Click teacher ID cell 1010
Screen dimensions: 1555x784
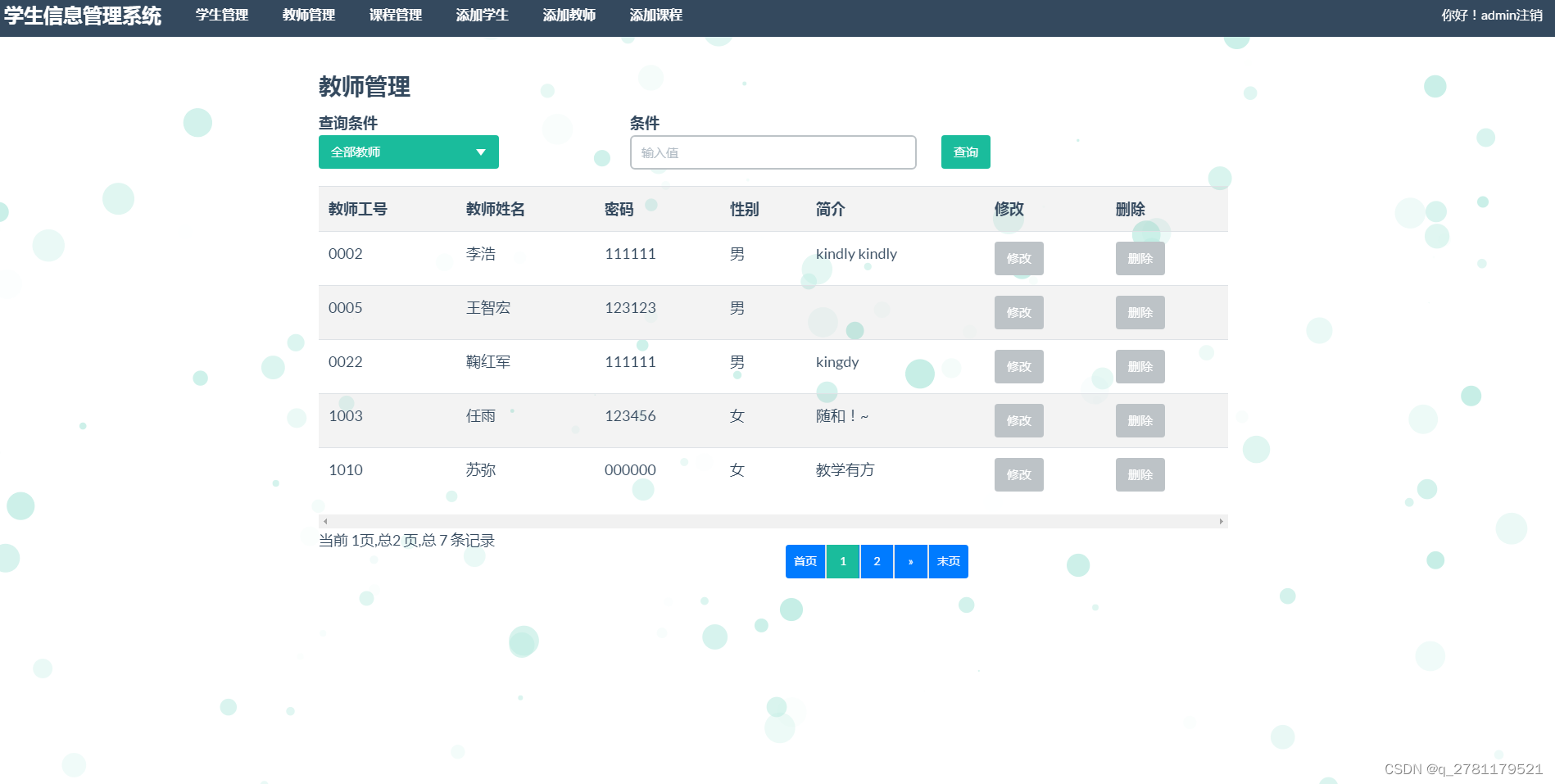click(346, 470)
